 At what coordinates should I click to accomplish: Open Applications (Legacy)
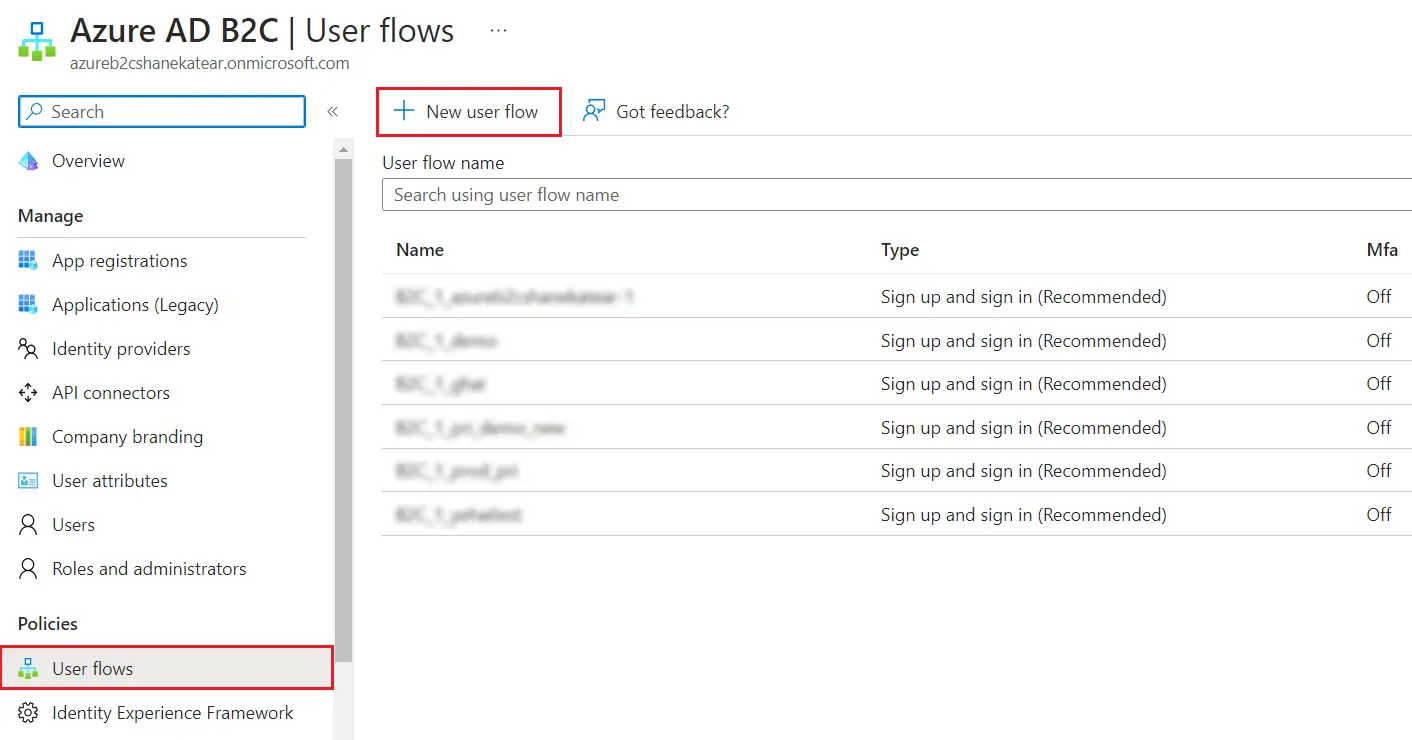(x=135, y=305)
